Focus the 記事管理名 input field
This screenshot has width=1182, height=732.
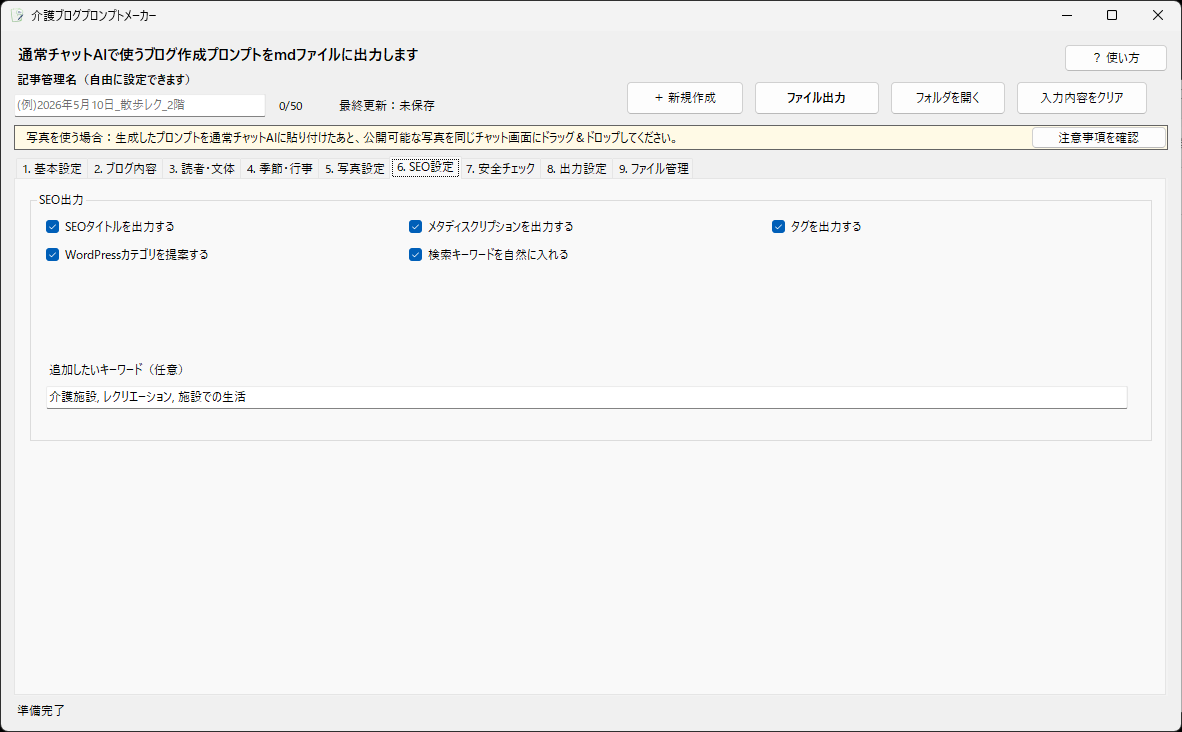click(x=140, y=106)
